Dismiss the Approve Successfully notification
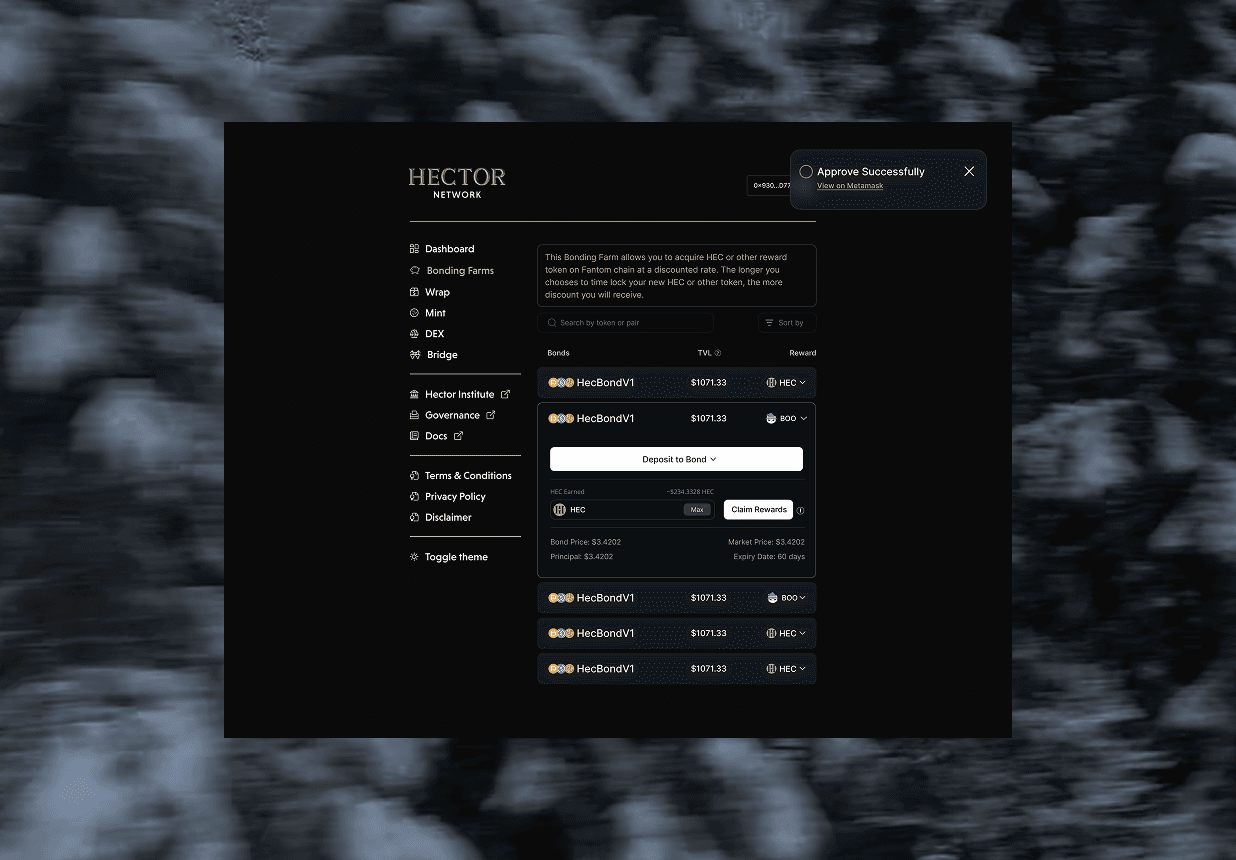The width and height of the screenshot is (1236, 860). click(x=969, y=172)
